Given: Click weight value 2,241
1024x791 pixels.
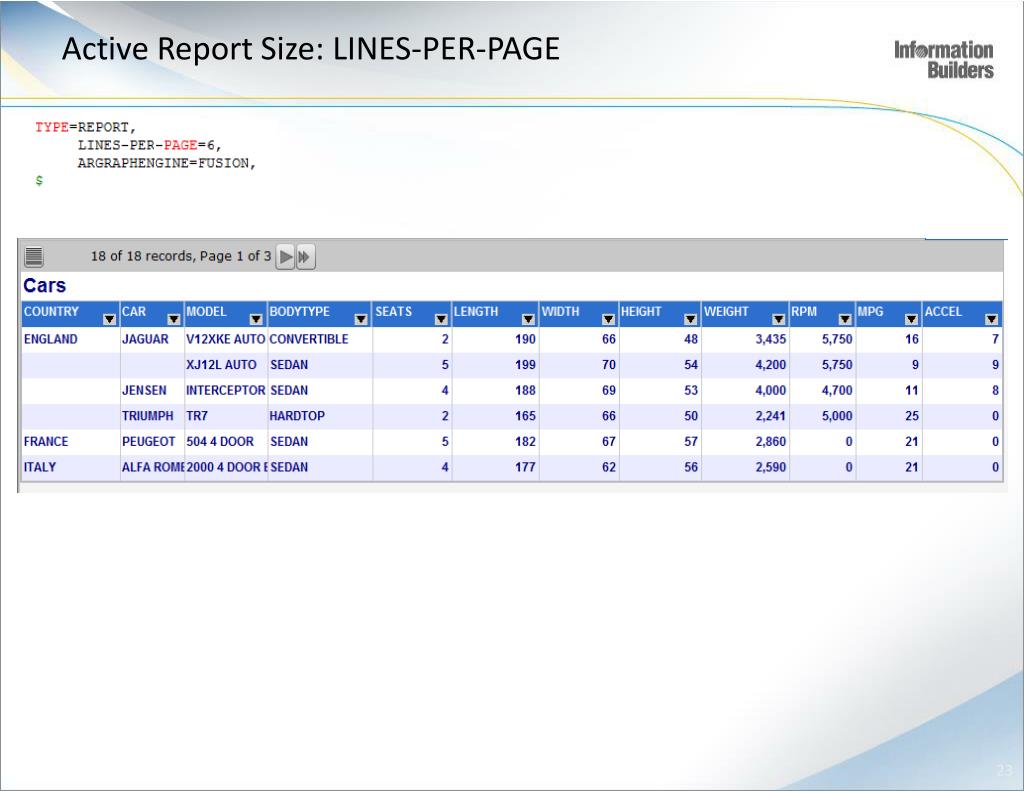Looking at the screenshot, I should (x=771, y=416).
